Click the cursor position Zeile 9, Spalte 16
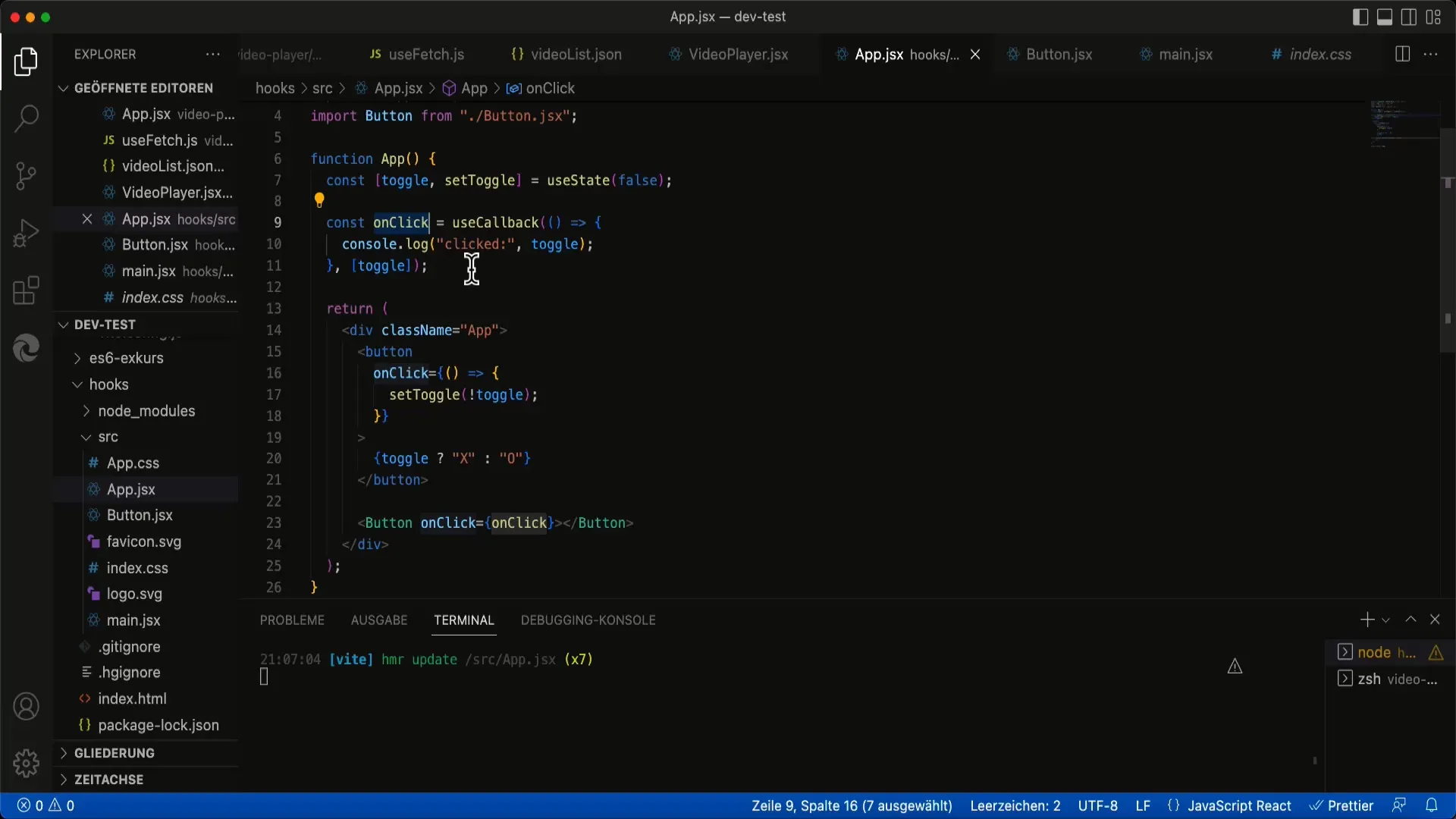Screen dimensions: 1456x819 point(852,805)
